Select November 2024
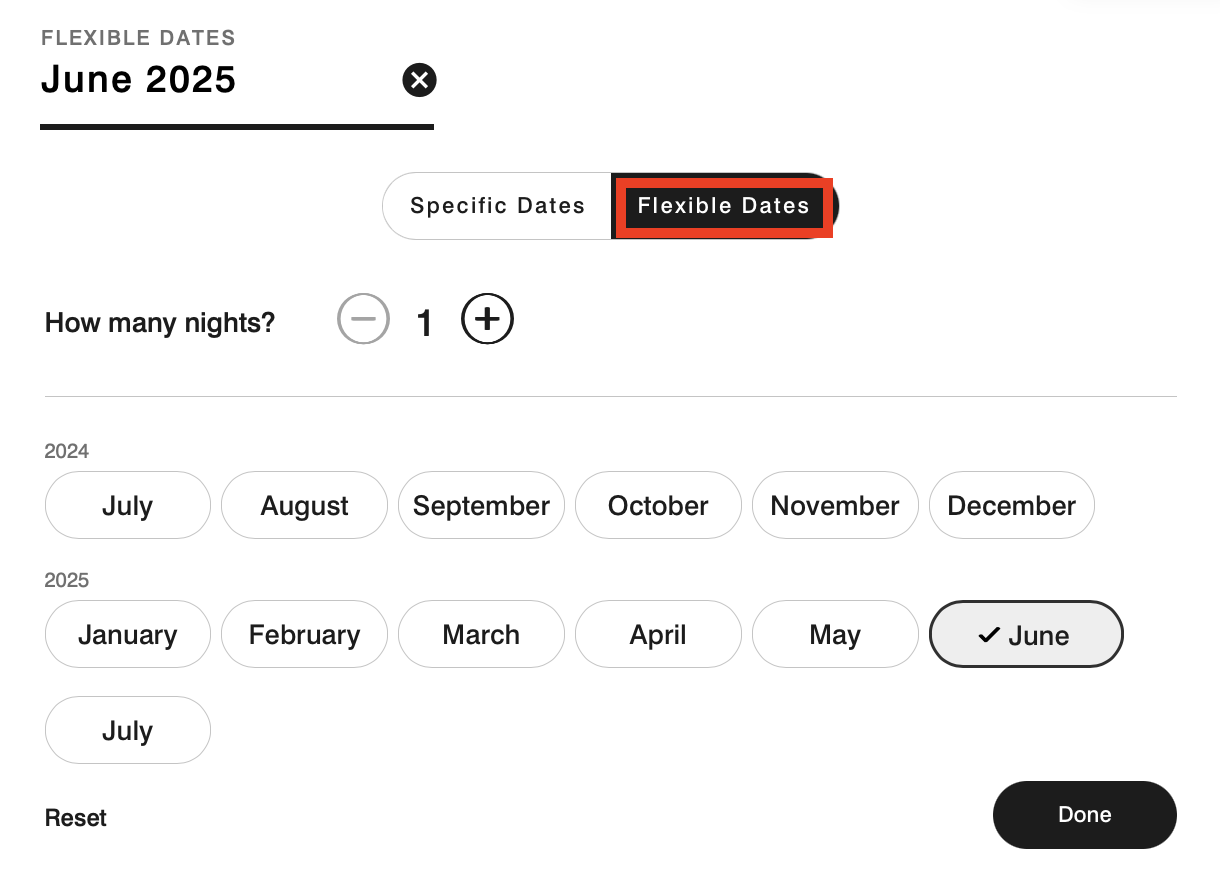 tap(835, 505)
